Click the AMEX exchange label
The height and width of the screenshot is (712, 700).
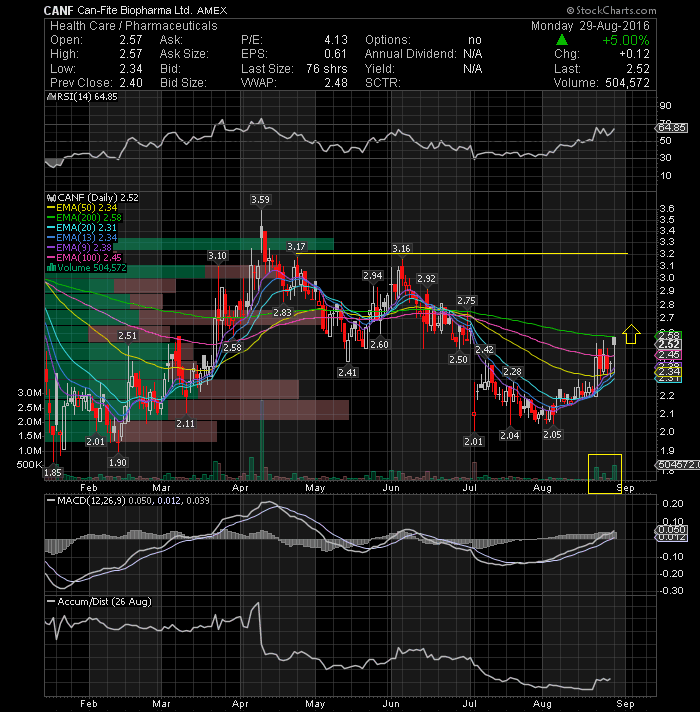point(212,10)
